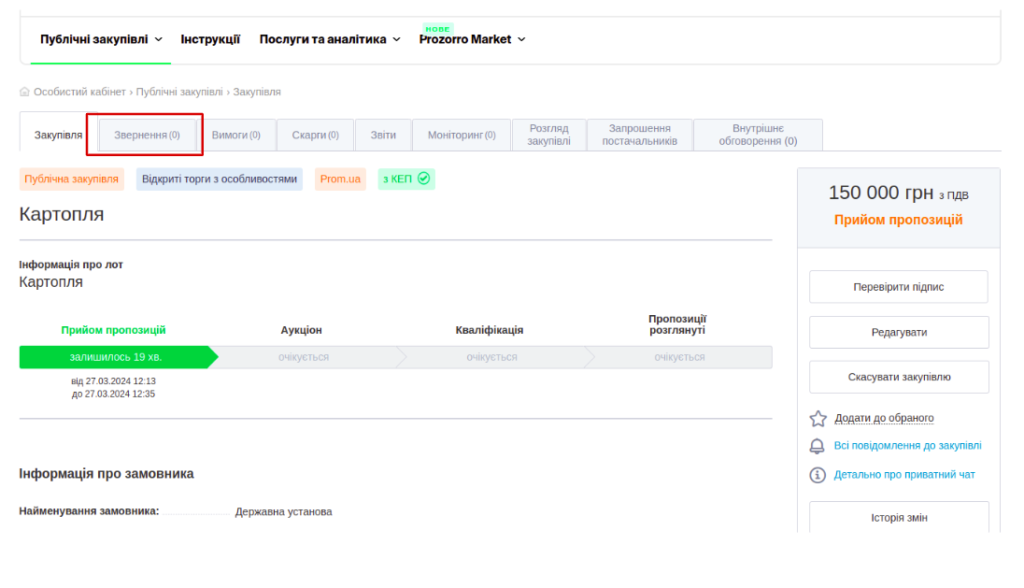Screen dimensions: 1024x588
Task: Open the 'Інструкції' menu item
Action: (x=210, y=40)
